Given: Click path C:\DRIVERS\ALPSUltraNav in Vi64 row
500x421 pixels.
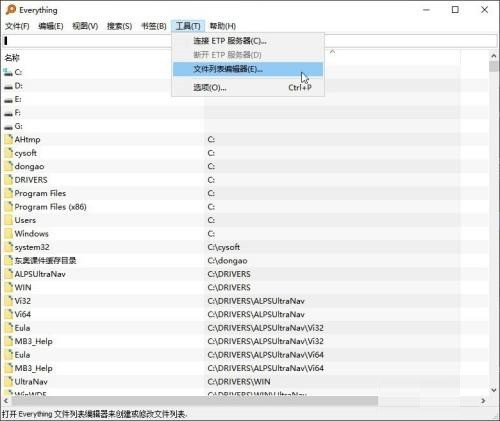Looking at the screenshot, I should [256, 314].
